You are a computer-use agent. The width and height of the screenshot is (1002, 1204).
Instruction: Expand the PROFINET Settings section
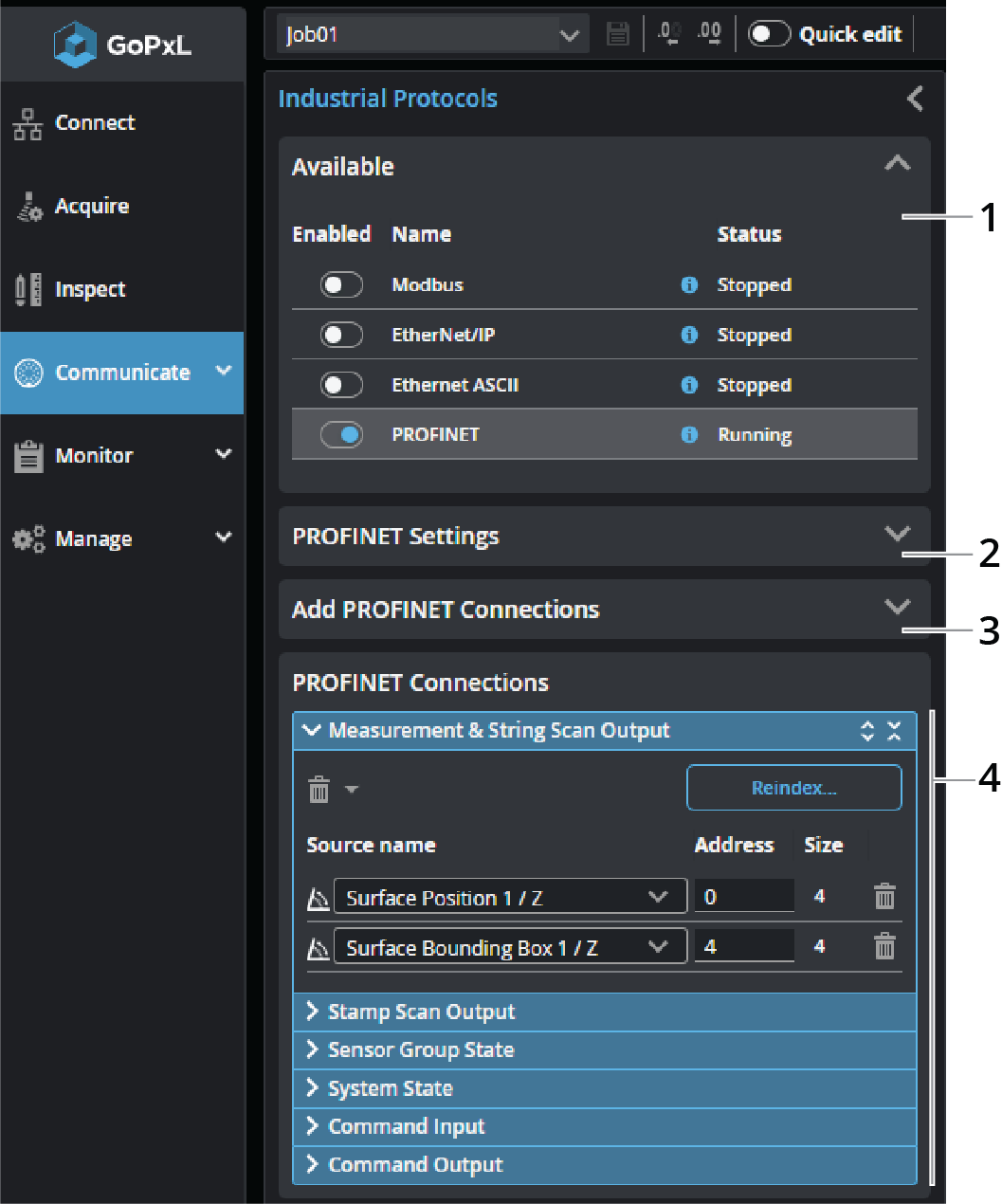pyautogui.click(x=897, y=535)
